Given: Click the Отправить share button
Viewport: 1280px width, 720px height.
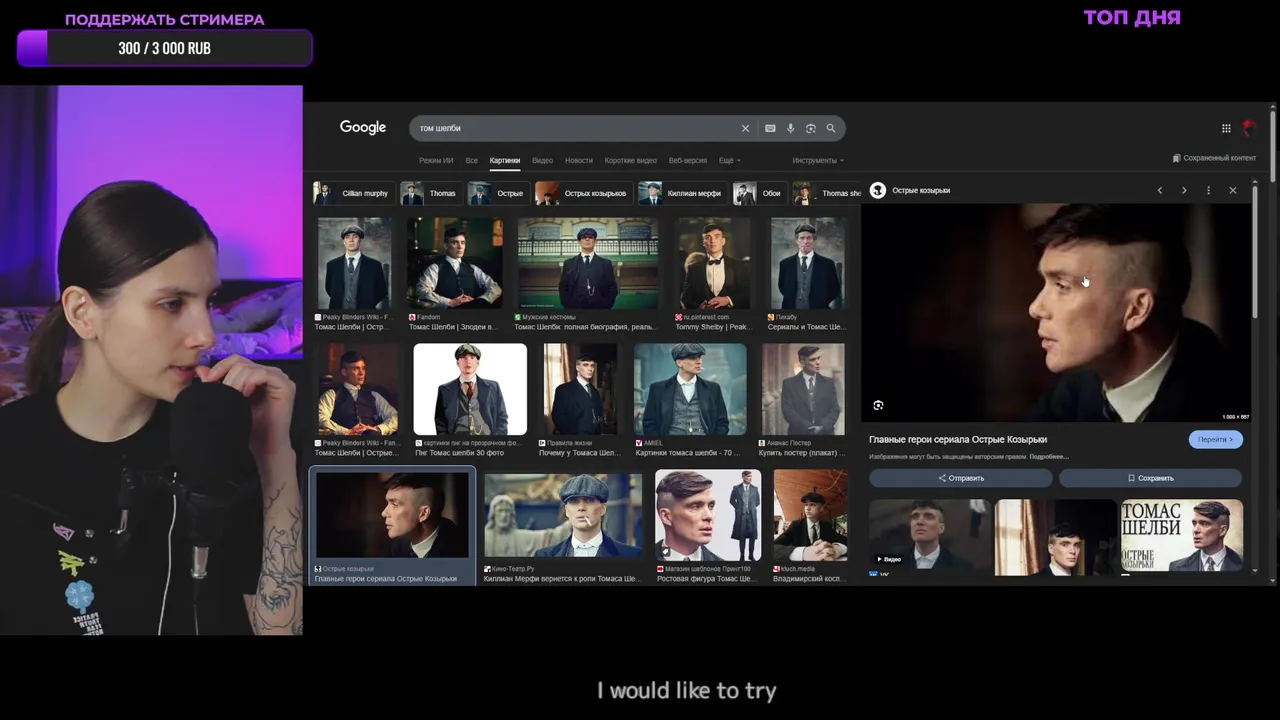Looking at the screenshot, I should [961, 478].
